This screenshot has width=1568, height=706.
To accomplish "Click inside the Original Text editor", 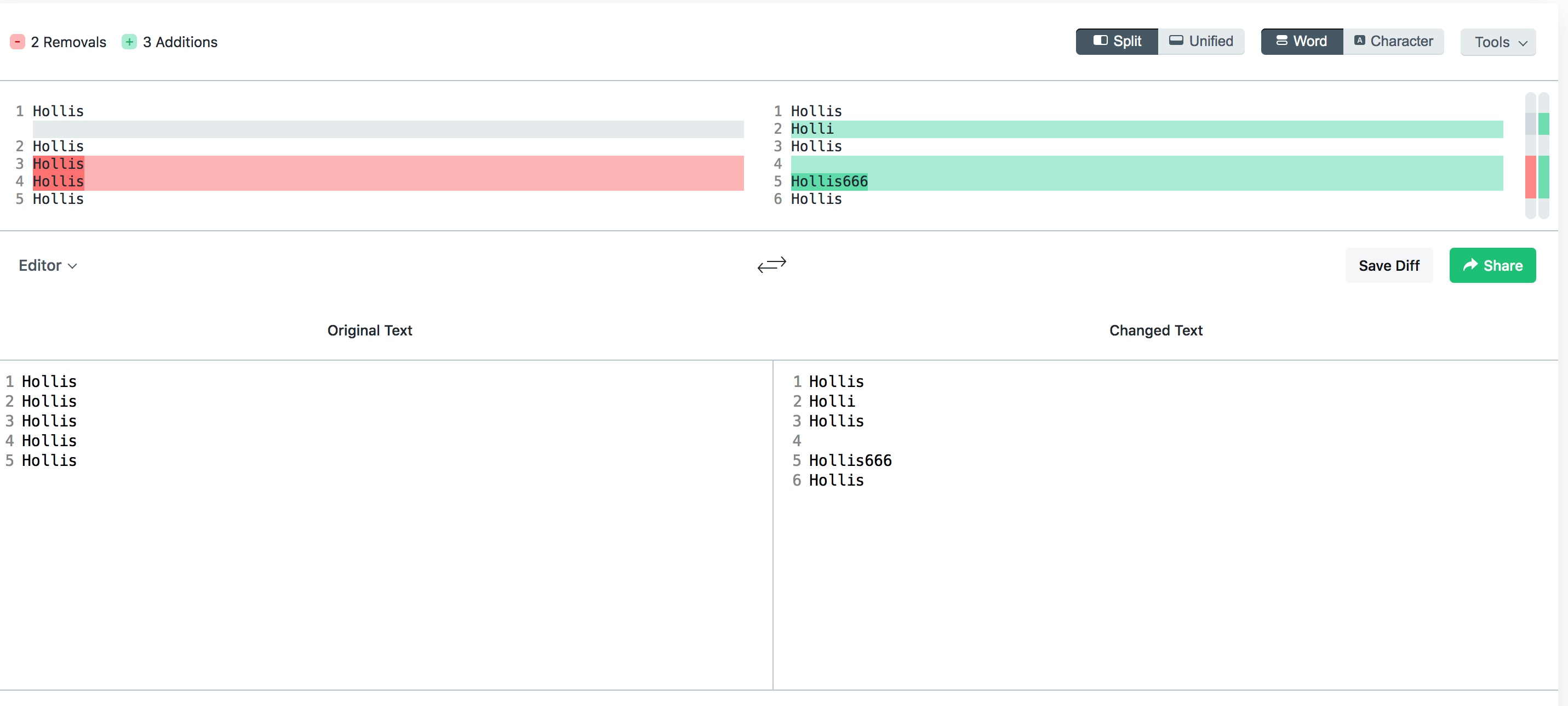I will (384, 548).
